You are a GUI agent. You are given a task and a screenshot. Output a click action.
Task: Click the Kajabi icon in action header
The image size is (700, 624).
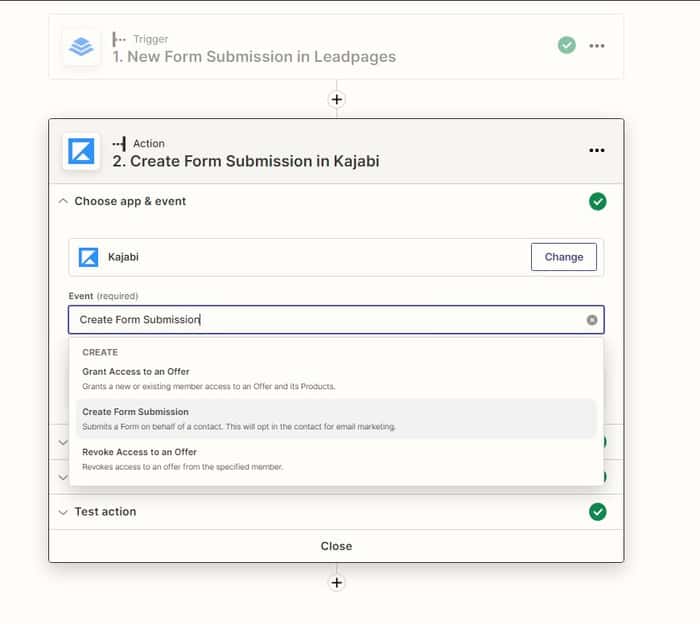coord(81,151)
